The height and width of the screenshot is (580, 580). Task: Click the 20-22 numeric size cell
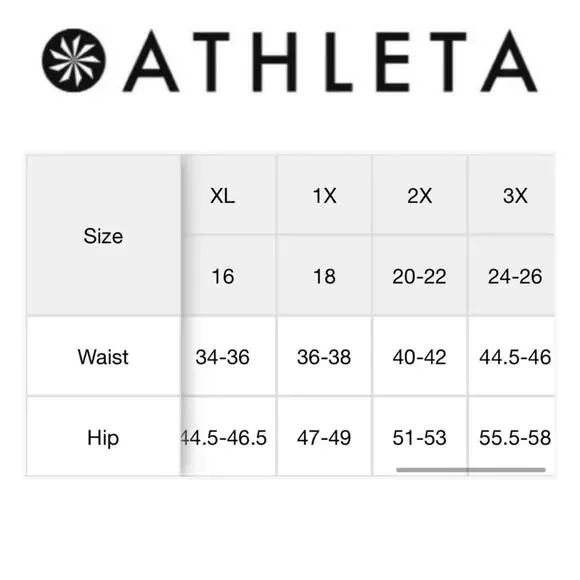420,276
